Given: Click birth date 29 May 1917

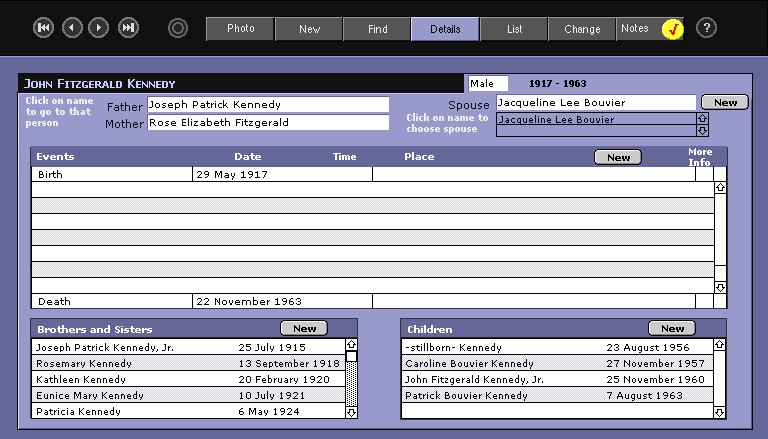Looking at the screenshot, I should click(232, 174).
